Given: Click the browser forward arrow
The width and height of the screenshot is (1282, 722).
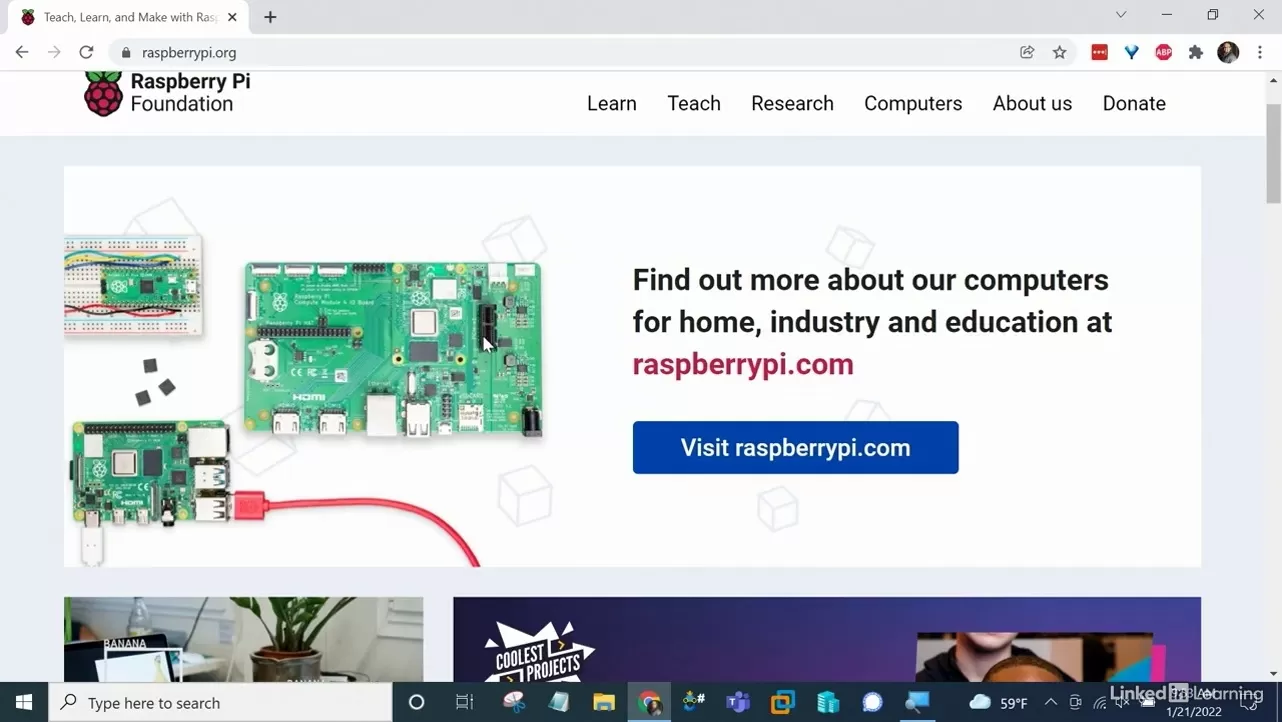Looking at the screenshot, I should [x=54, y=52].
